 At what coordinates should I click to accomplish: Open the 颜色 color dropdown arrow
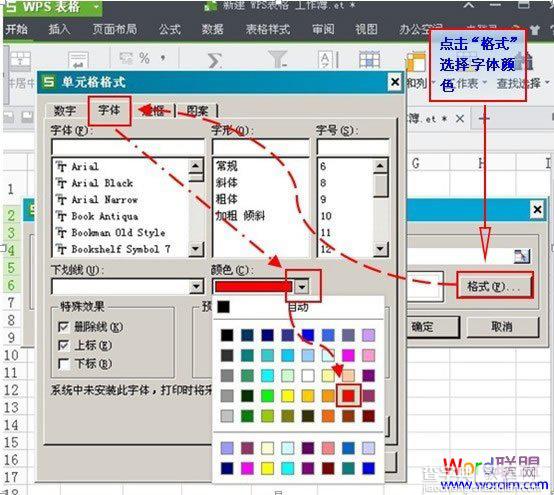(x=302, y=287)
